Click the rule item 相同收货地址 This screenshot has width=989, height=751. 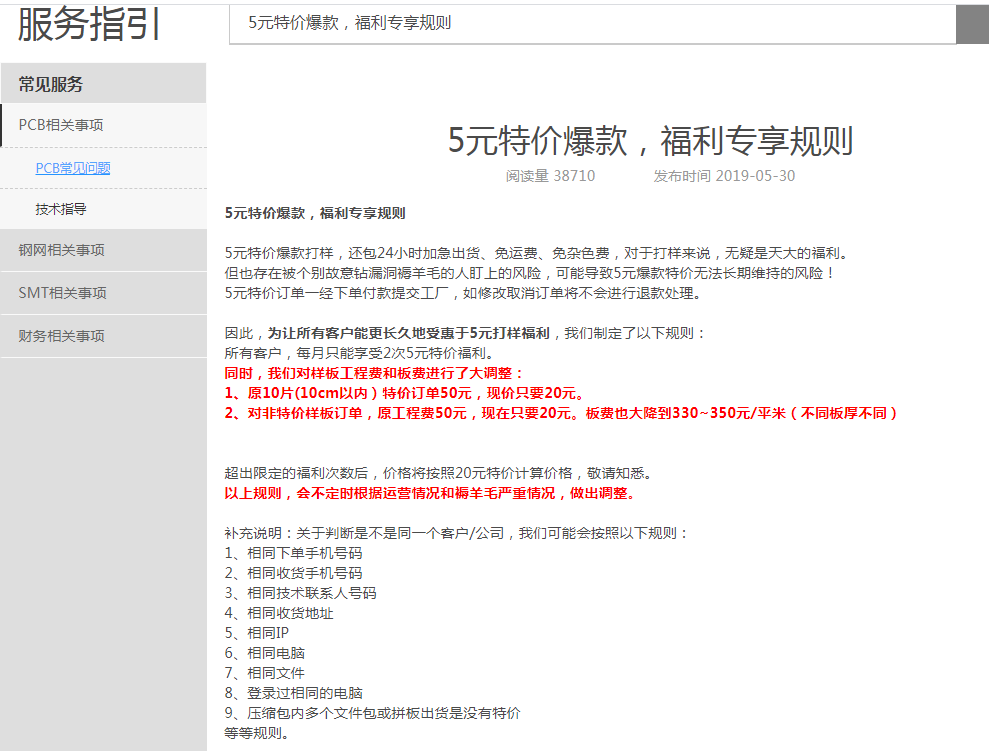[280, 613]
